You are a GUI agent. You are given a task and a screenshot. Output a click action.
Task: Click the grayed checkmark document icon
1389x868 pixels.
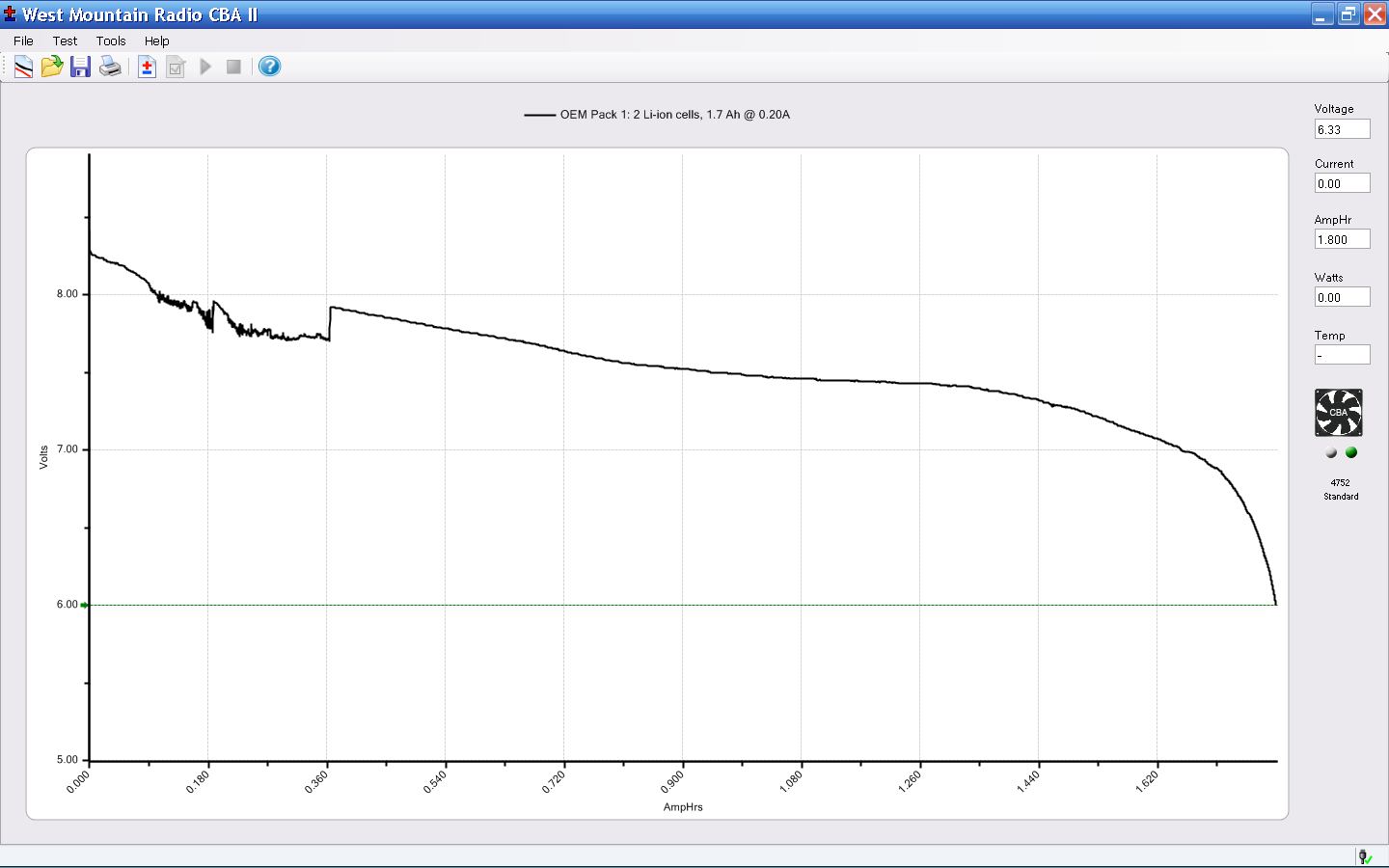pos(176,67)
